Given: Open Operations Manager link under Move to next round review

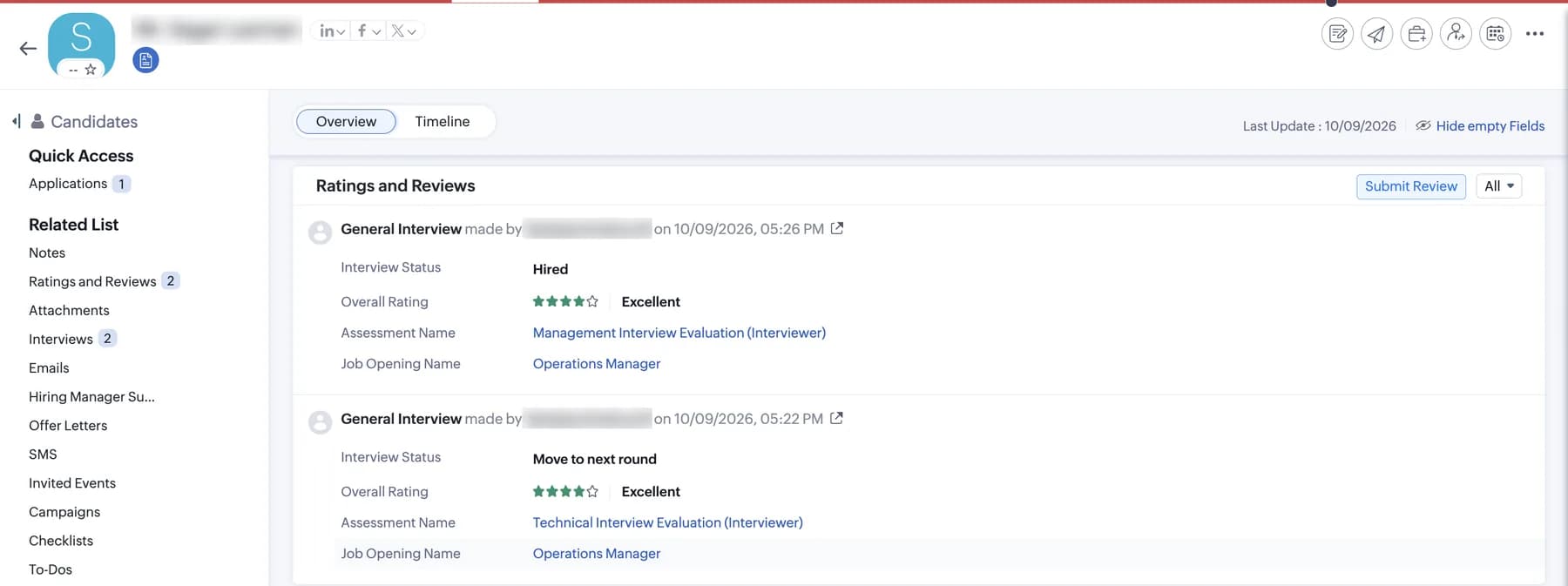Looking at the screenshot, I should (597, 554).
